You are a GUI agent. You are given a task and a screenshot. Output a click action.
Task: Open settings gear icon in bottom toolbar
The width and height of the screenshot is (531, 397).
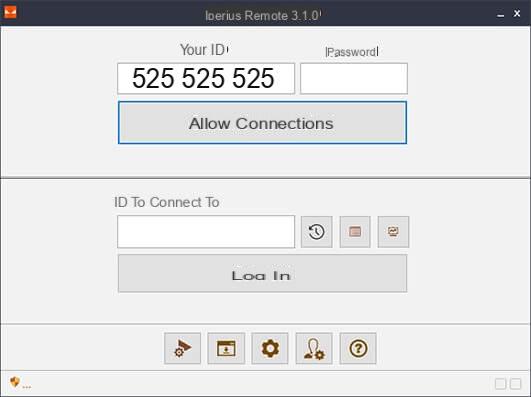[270, 348]
